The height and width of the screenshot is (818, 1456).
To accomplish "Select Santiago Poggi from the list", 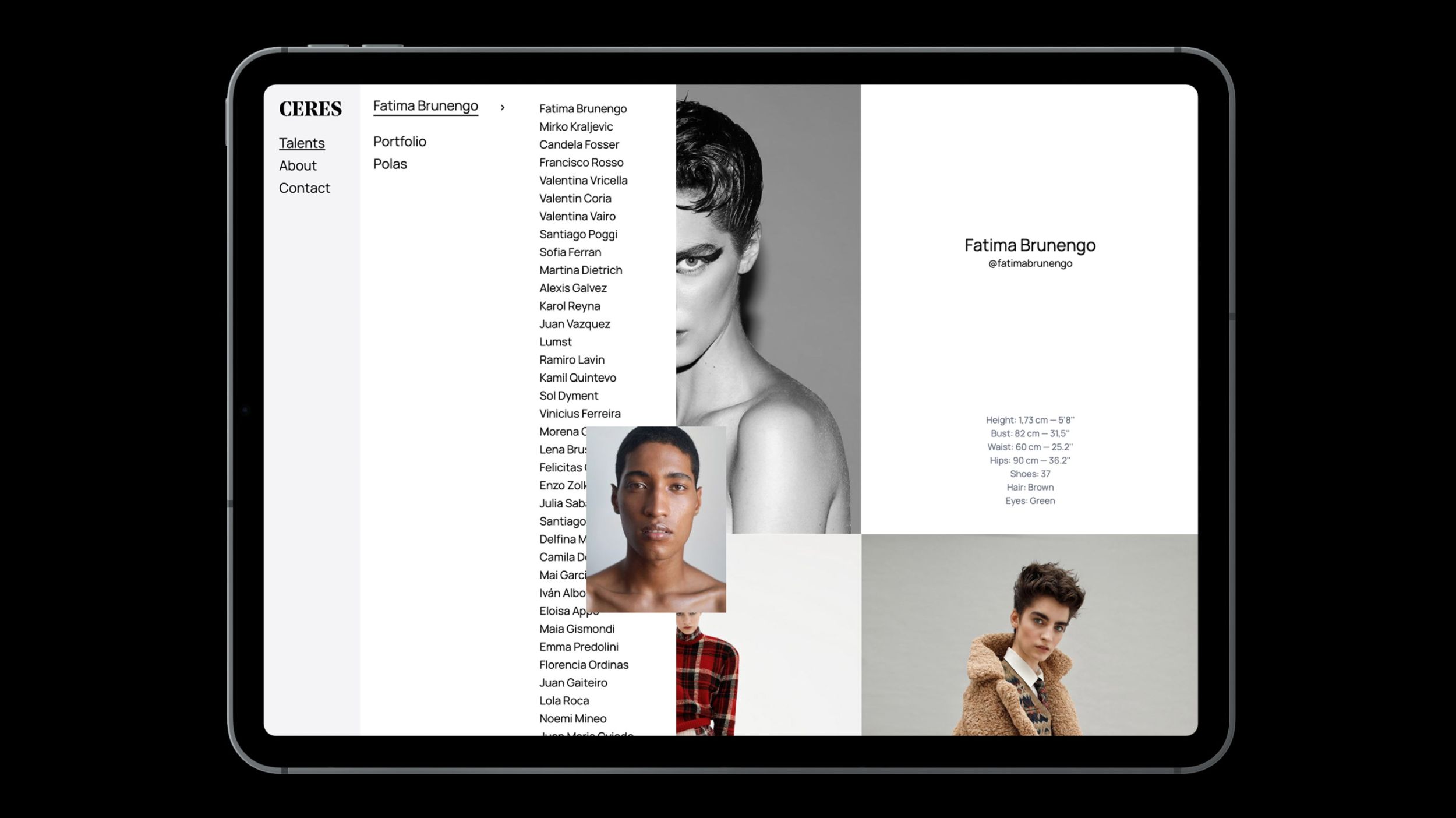I will [x=578, y=234].
